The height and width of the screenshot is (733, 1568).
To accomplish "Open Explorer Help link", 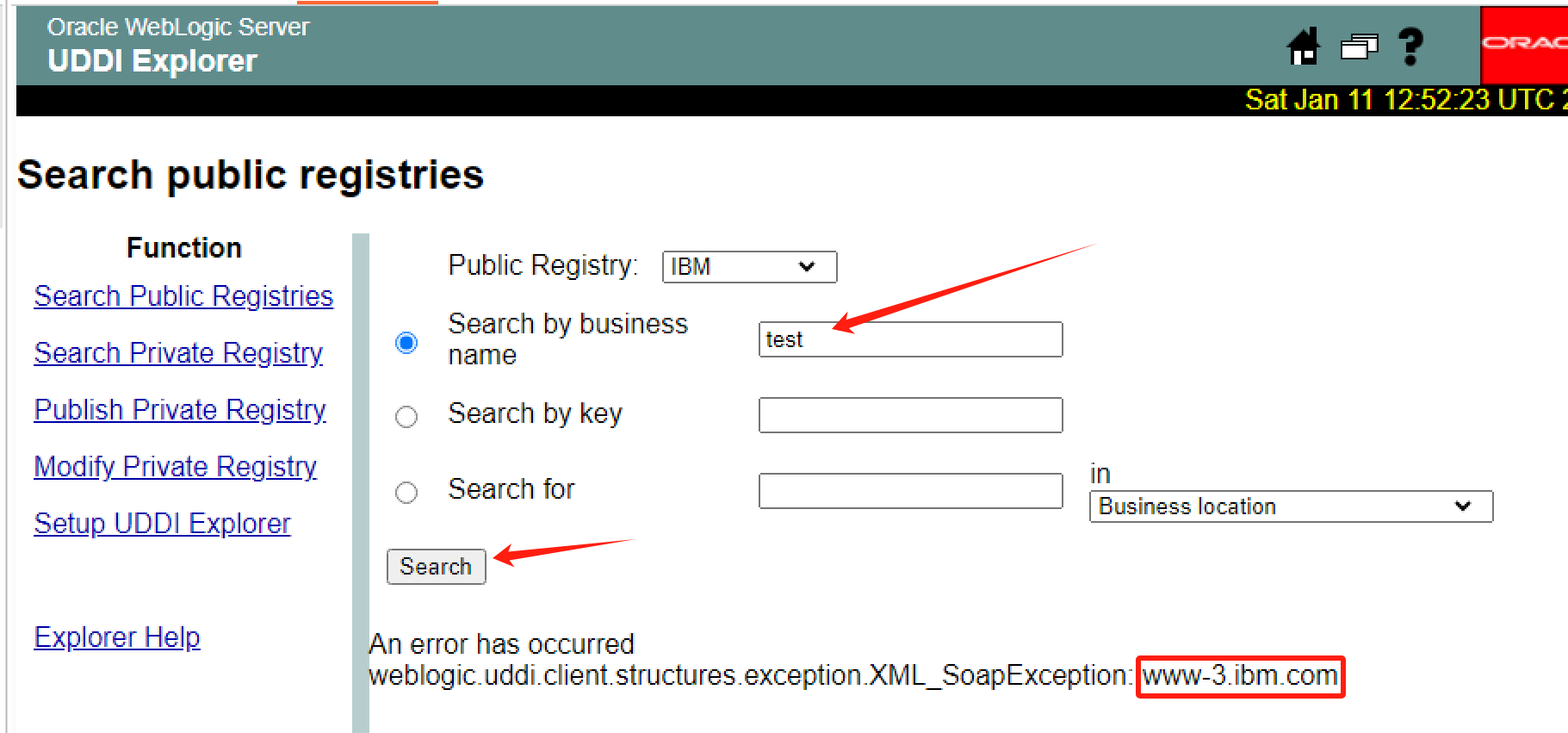I will pos(117,637).
